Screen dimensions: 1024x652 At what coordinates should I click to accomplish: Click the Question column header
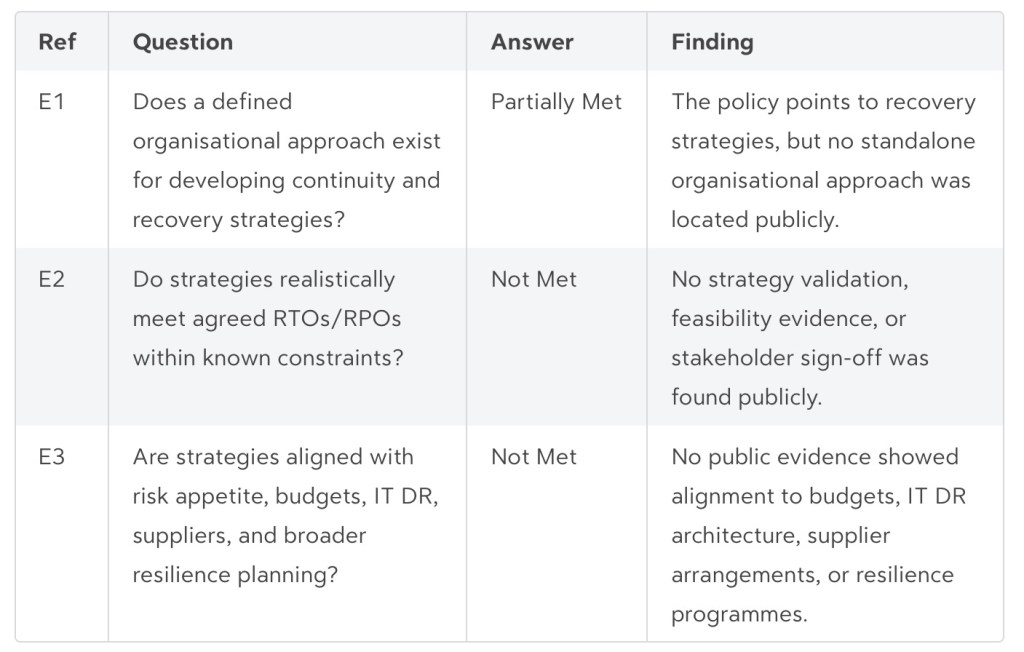click(183, 42)
